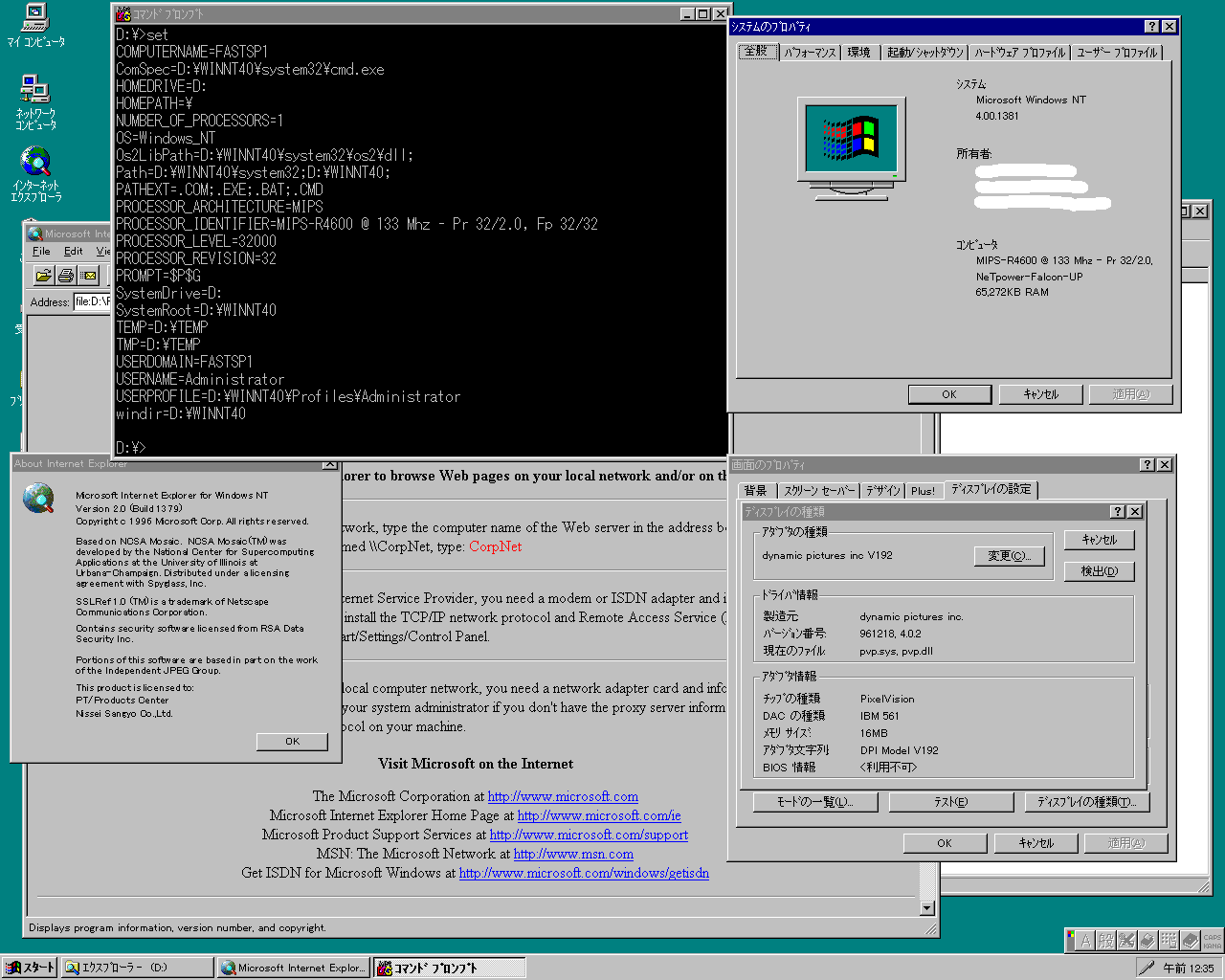Open the http://www.msn.com link
The height and width of the screenshot is (980, 1225).
point(573,854)
